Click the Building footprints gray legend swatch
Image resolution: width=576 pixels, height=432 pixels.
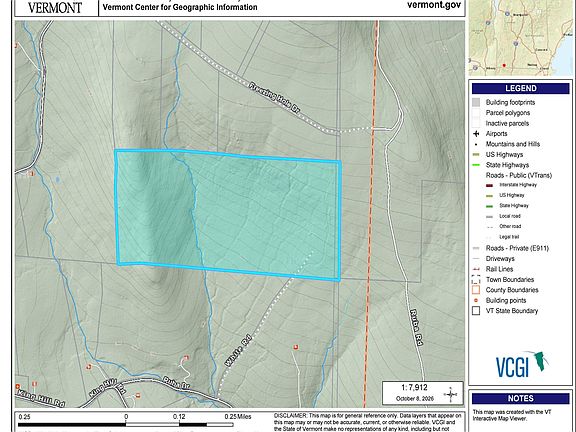click(x=476, y=102)
